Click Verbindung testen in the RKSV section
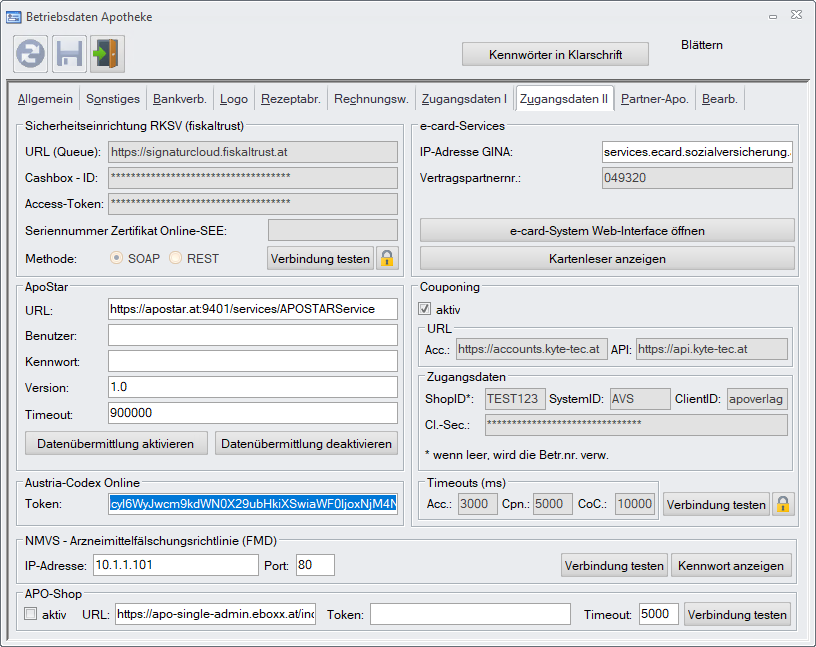The image size is (816, 647). (320, 258)
